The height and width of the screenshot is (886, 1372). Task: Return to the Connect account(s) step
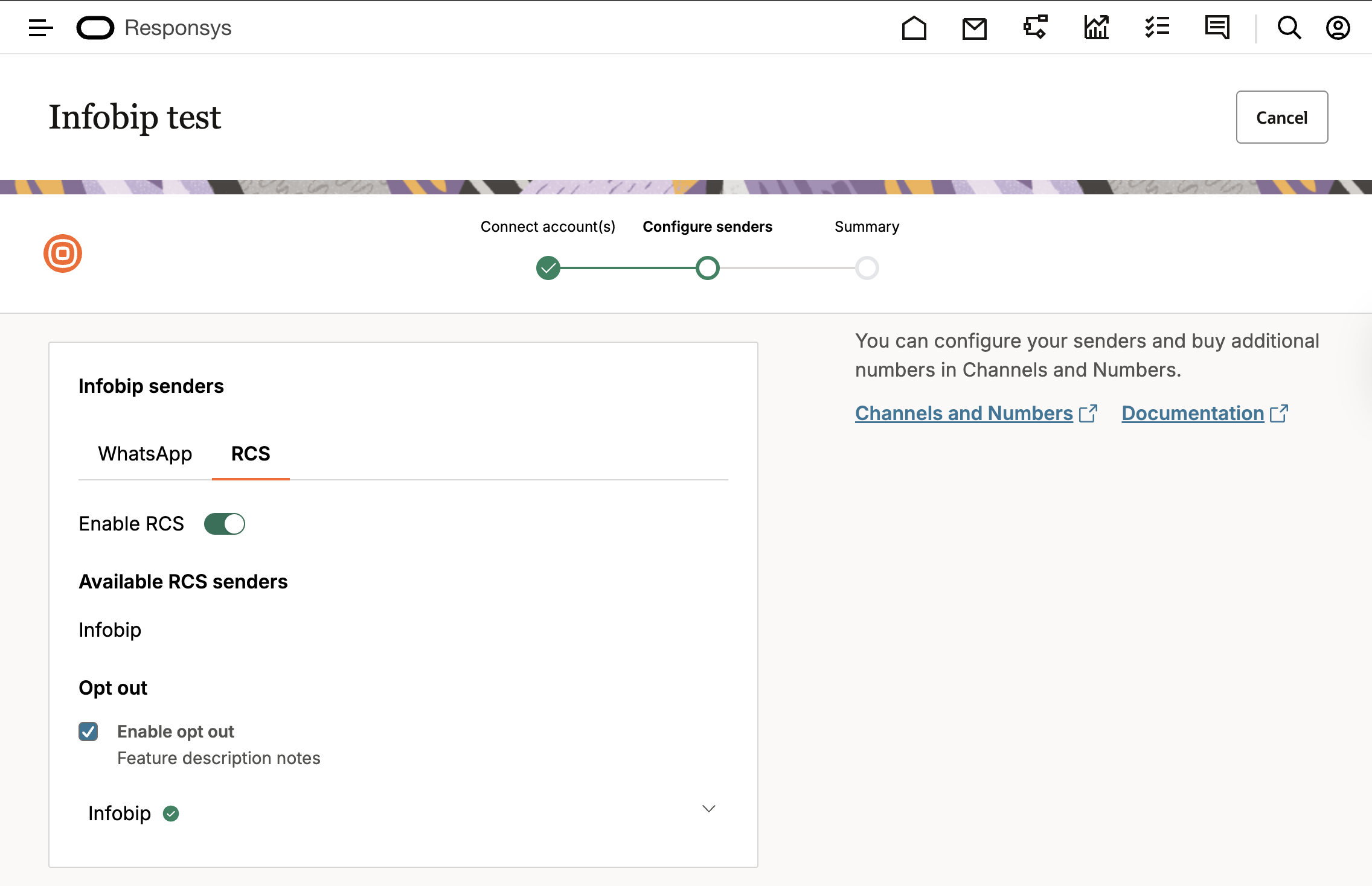click(548, 268)
